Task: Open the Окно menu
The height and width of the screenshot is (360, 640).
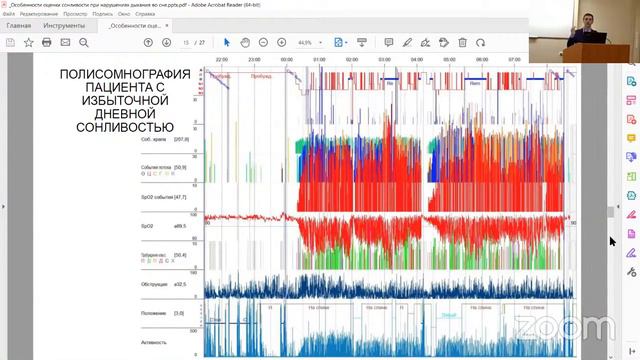Action: [x=124, y=14]
